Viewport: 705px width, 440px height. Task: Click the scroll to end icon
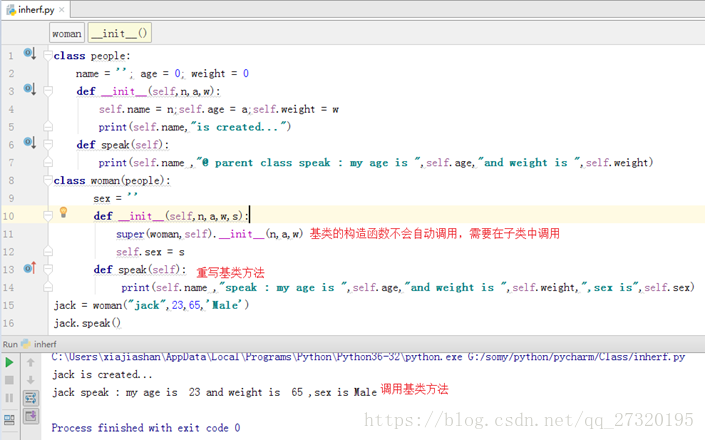[x=31, y=416]
